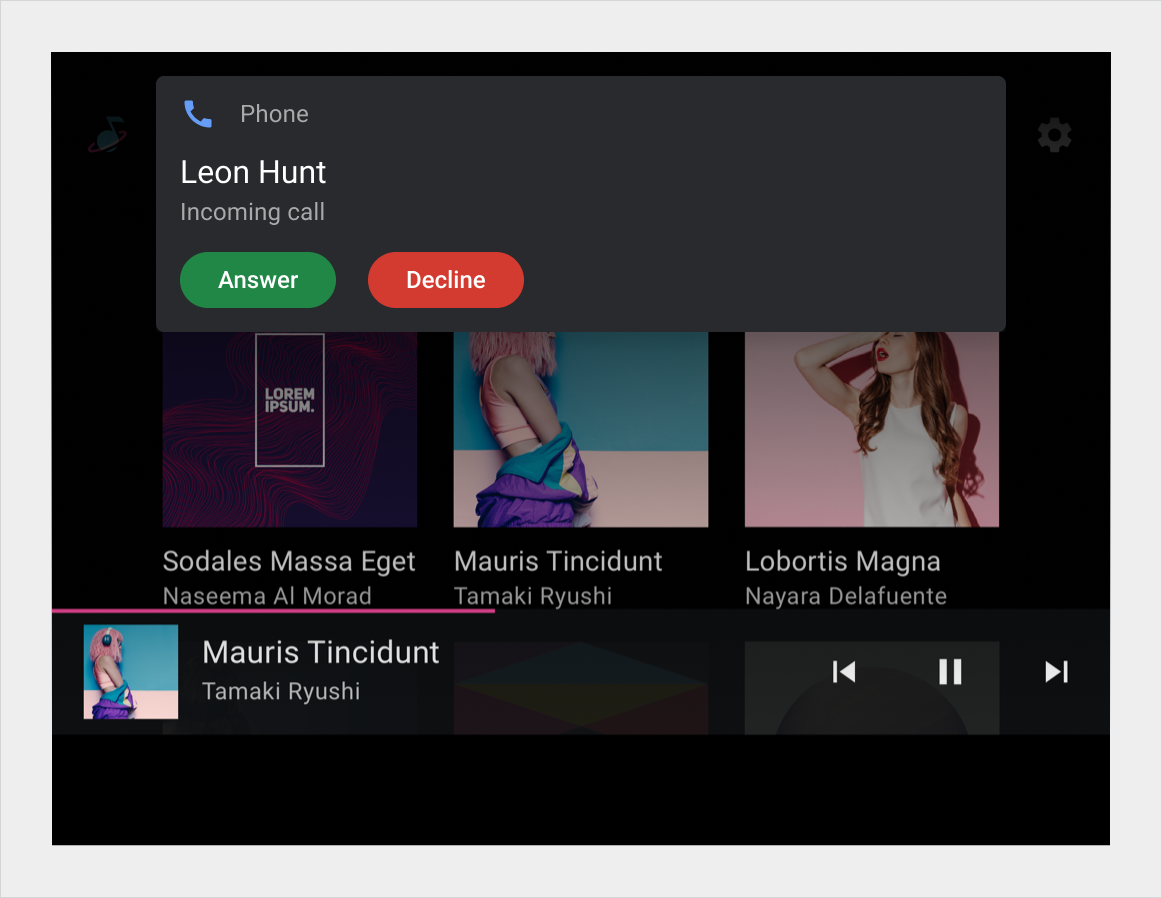Skip to the next track

click(x=1057, y=672)
